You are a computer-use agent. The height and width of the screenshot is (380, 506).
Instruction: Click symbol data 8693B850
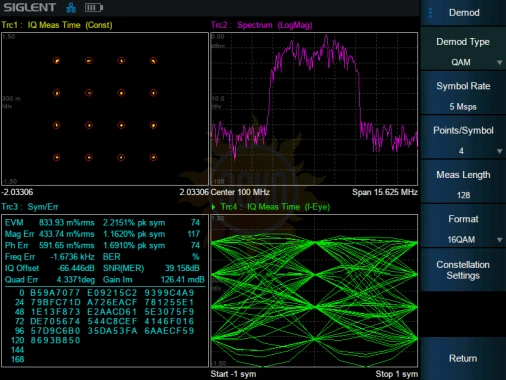click(x=55, y=340)
